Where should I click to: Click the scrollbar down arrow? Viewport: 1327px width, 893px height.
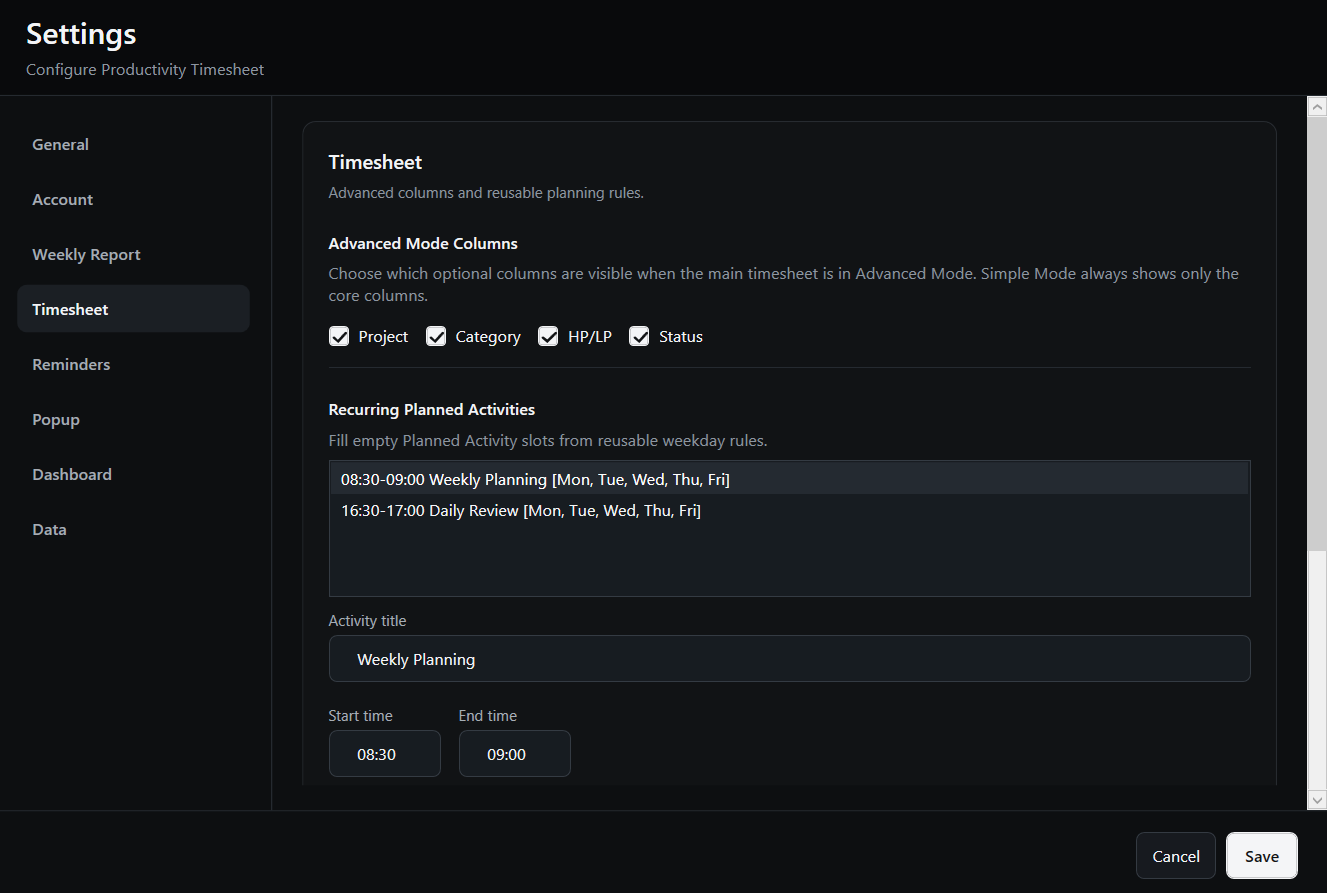(1317, 799)
